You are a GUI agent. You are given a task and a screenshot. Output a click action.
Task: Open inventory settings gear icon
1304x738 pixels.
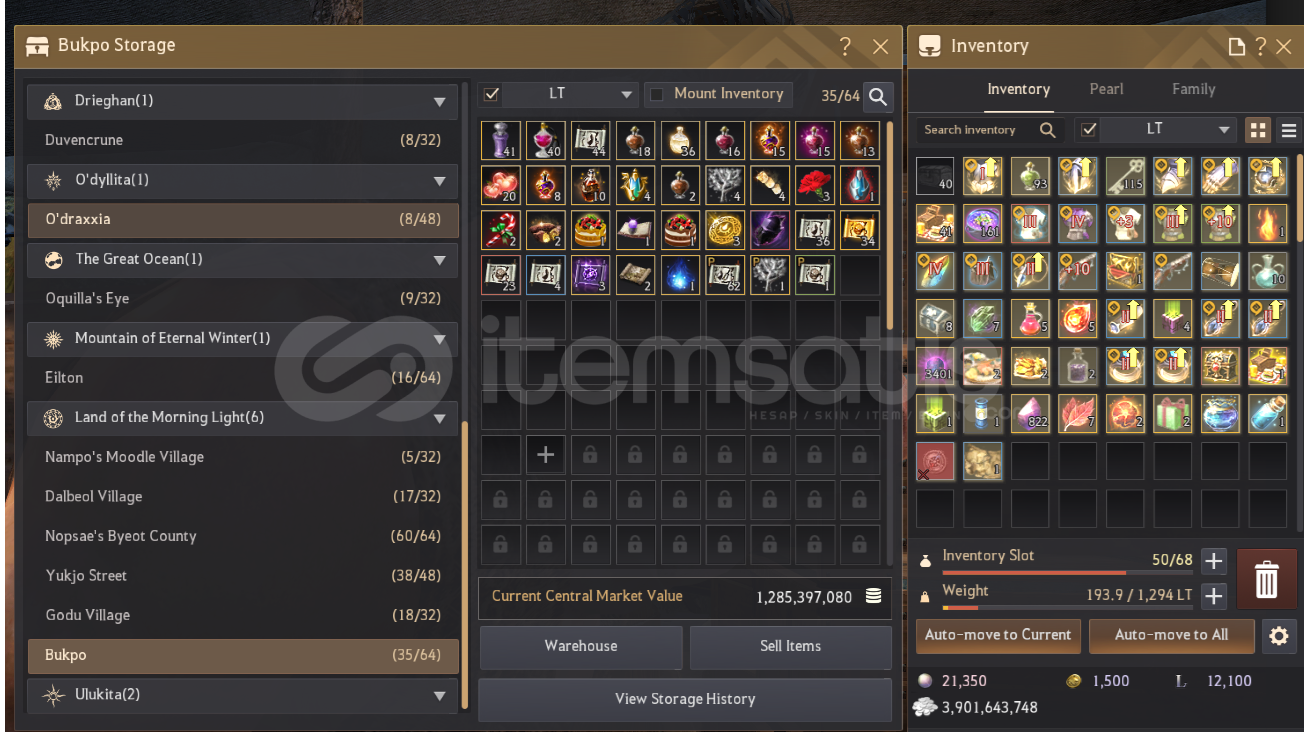coord(1278,636)
